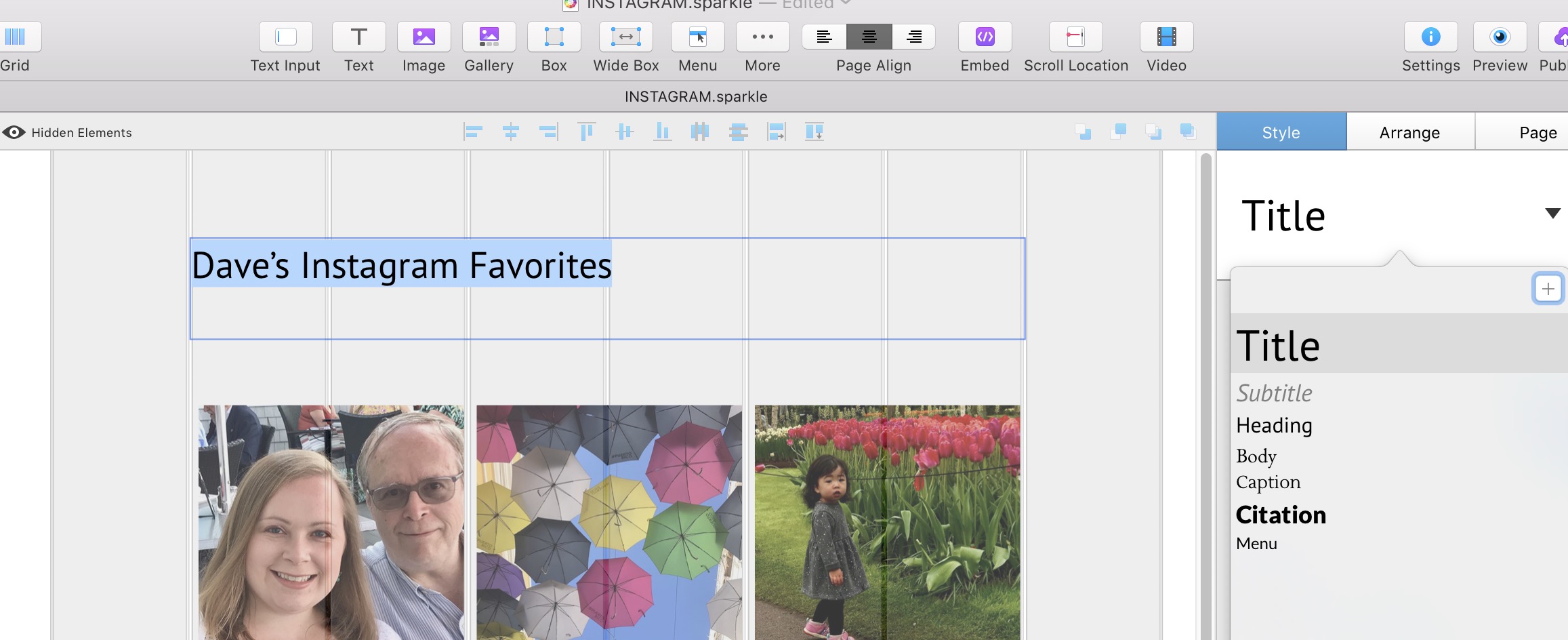
Task: Add a Text Input element
Action: (285, 37)
